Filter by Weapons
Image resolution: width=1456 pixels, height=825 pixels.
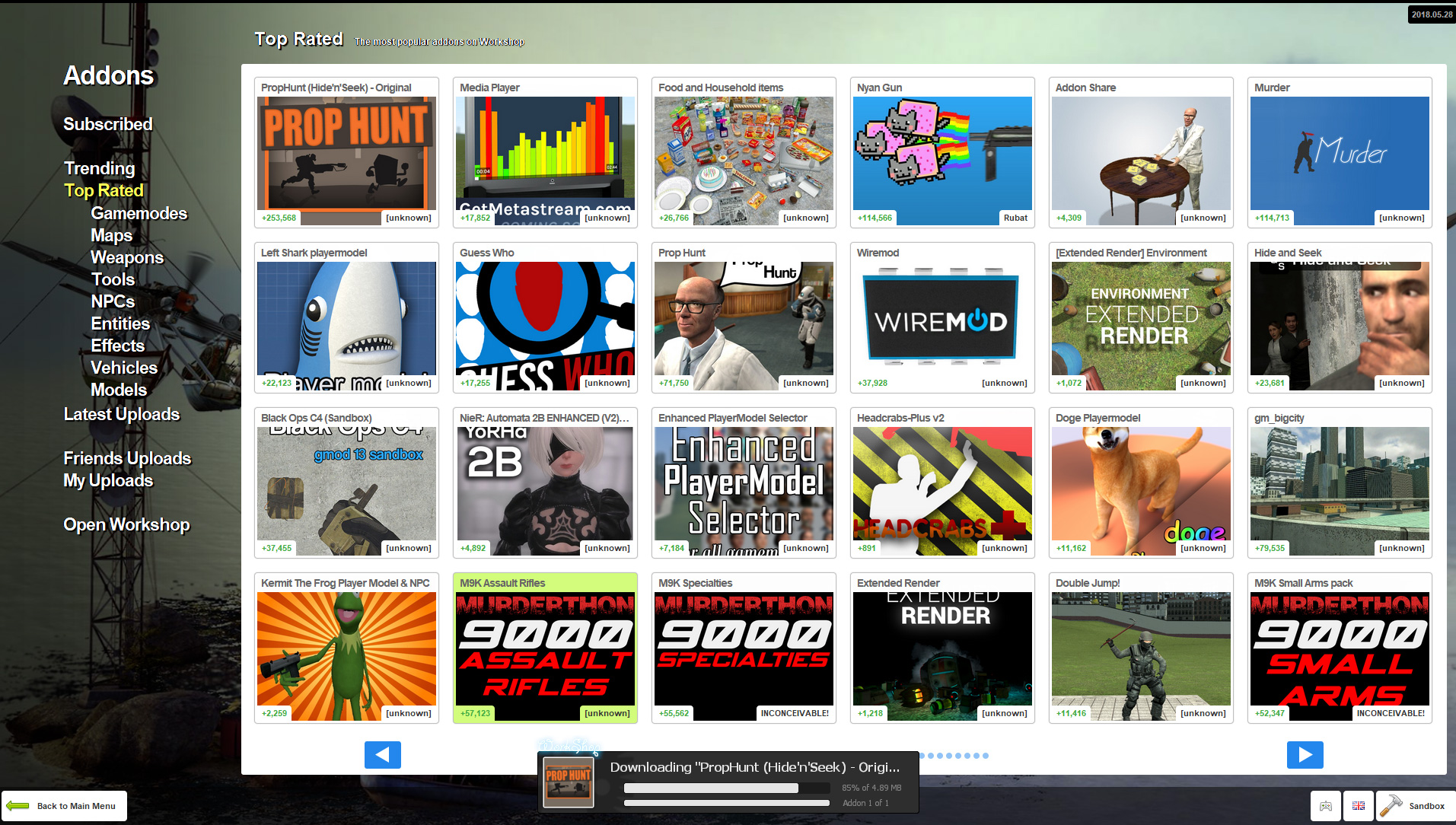(127, 257)
